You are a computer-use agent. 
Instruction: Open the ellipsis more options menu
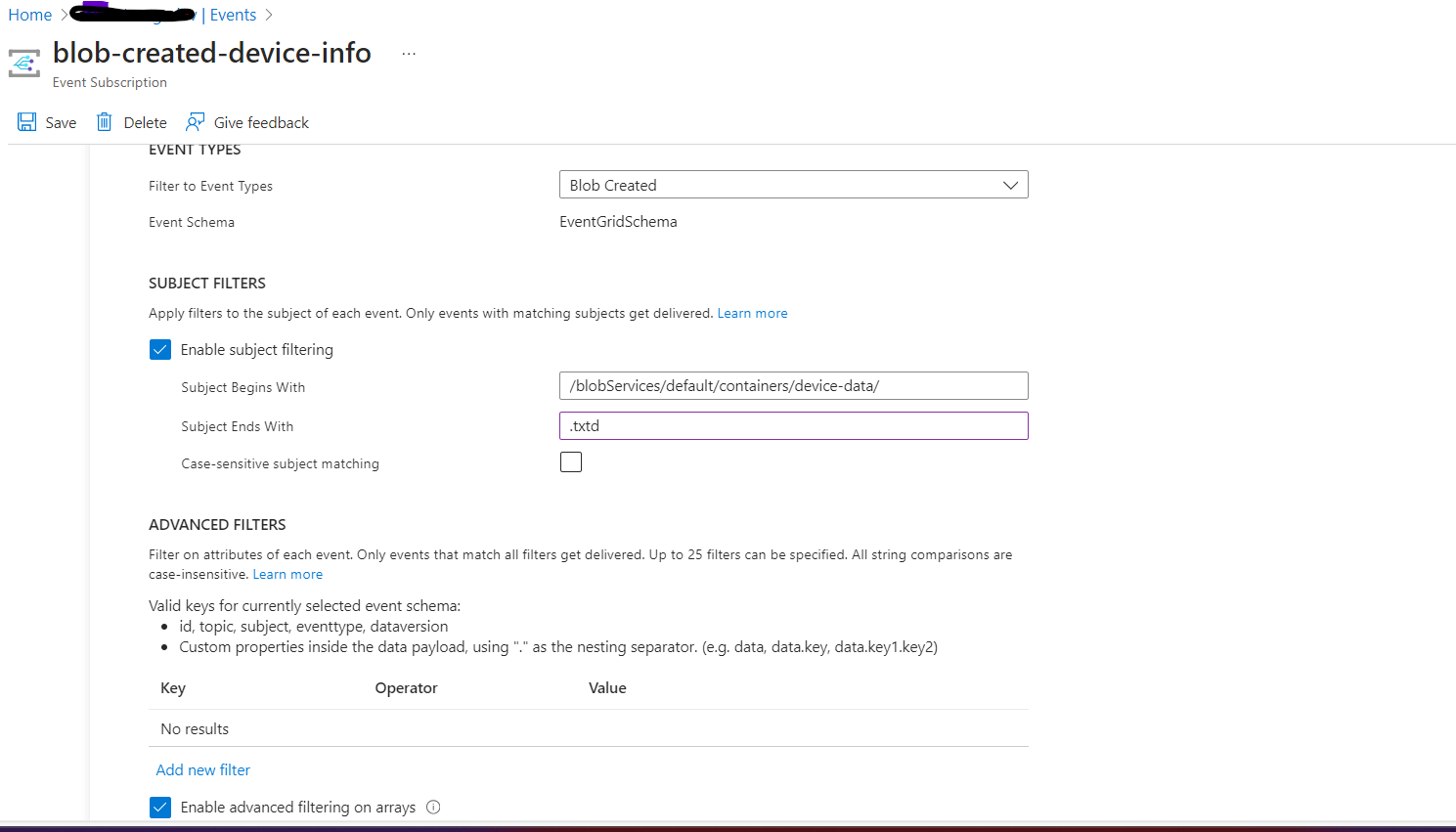click(x=409, y=54)
